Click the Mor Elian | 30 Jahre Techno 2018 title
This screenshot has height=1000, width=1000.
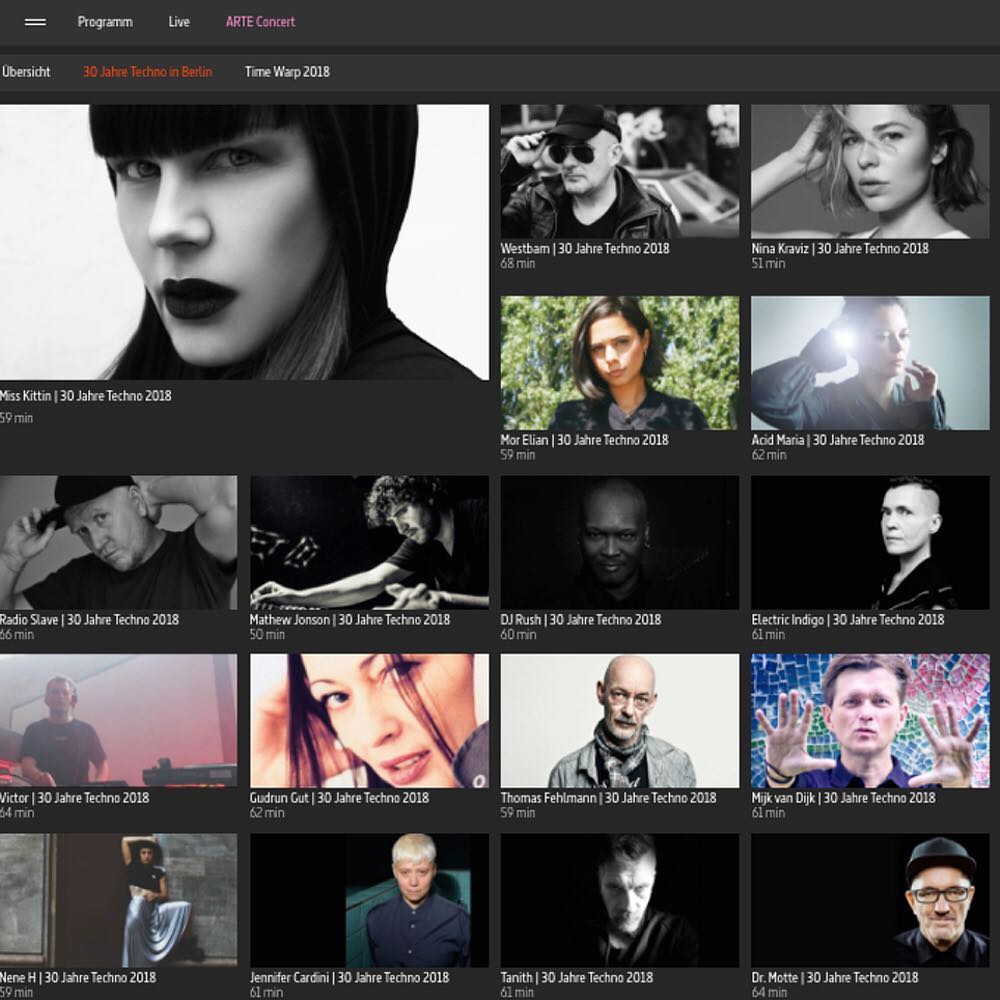click(584, 440)
